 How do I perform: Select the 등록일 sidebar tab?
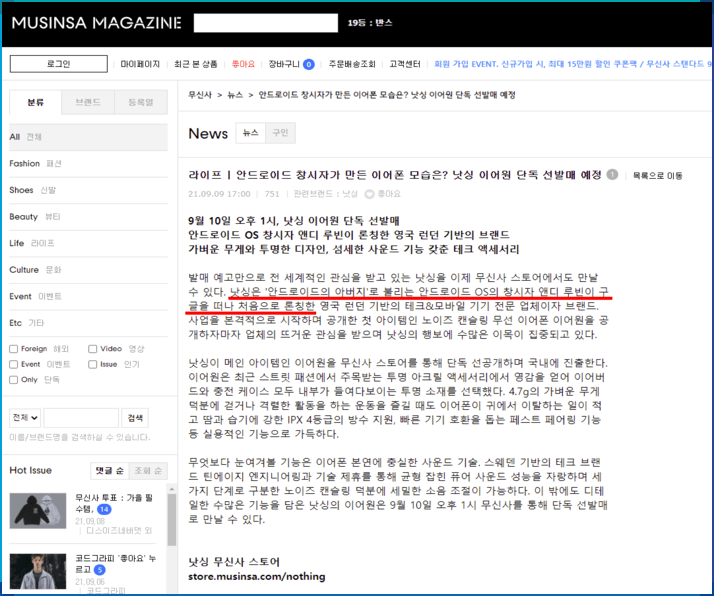point(141,102)
